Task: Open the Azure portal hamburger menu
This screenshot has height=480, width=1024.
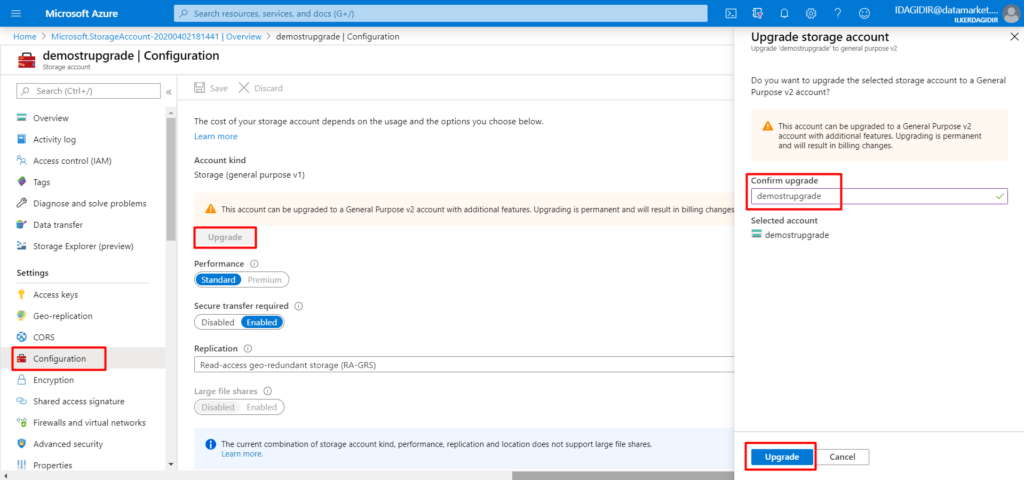Action: (16, 13)
